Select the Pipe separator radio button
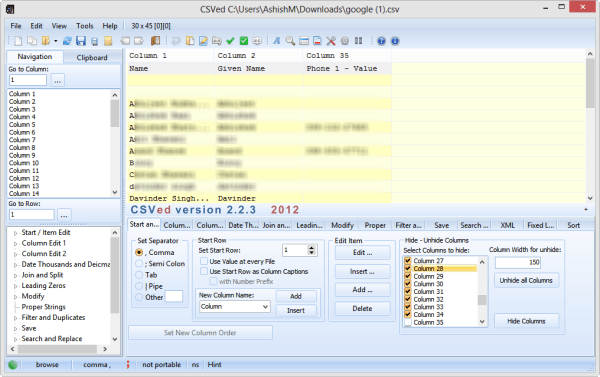The image size is (600, 377). 139,286
